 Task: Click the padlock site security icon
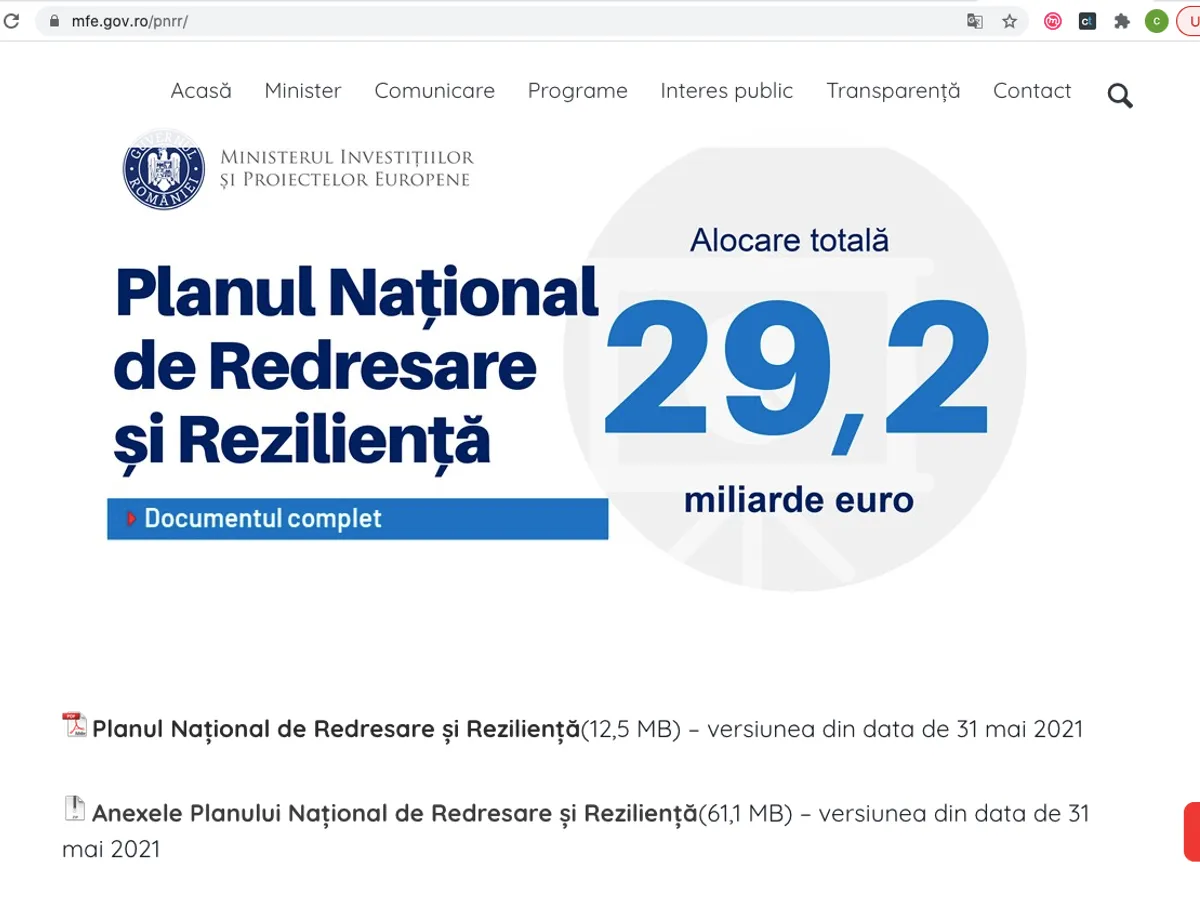[54, 21]
